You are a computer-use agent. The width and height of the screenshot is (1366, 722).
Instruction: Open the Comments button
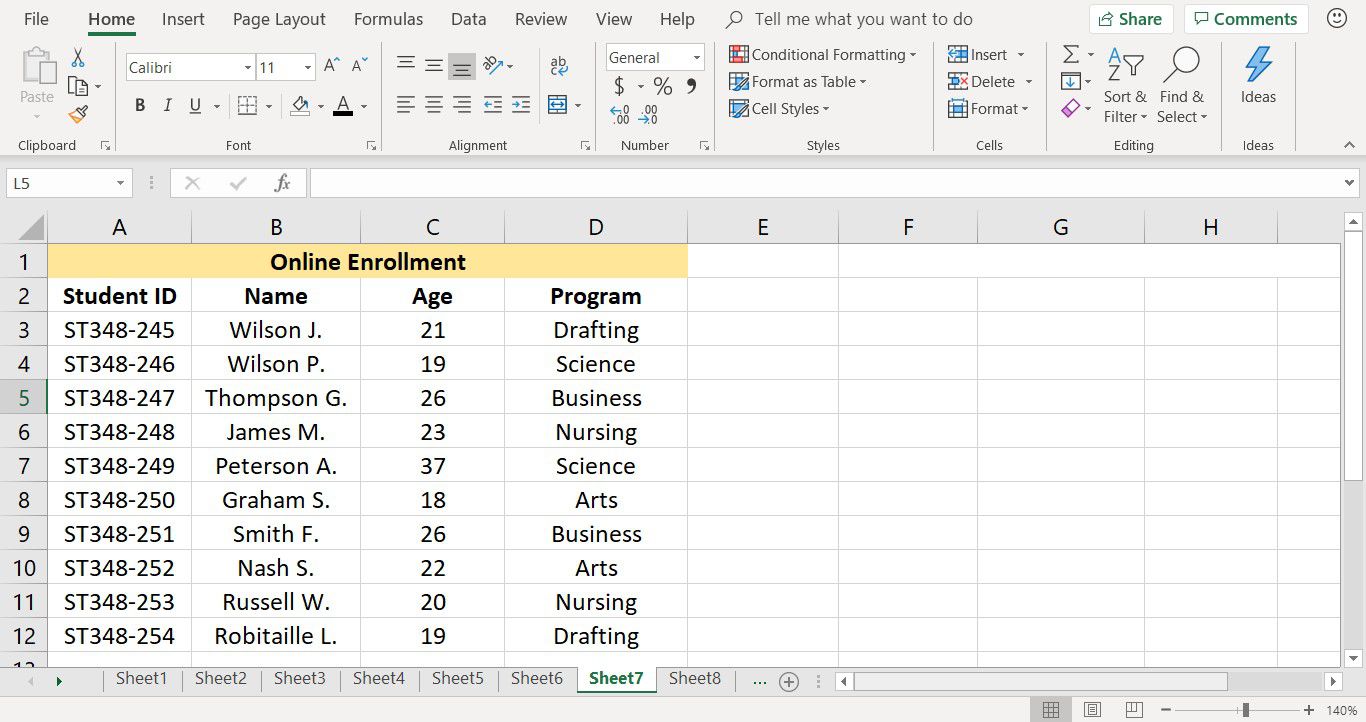point(1245,19)
